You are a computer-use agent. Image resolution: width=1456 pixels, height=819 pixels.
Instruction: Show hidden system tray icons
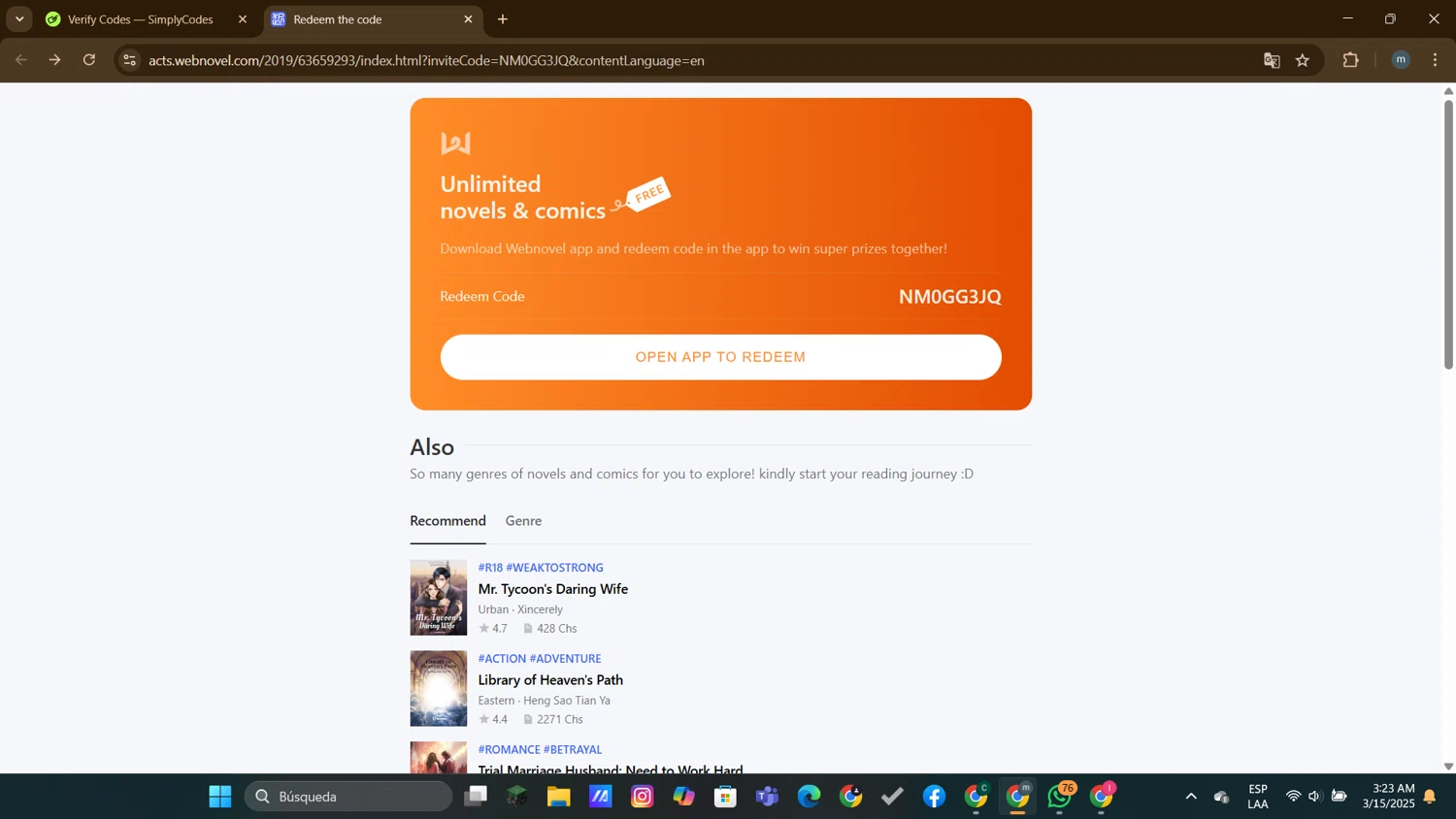tap(1191, 797)
